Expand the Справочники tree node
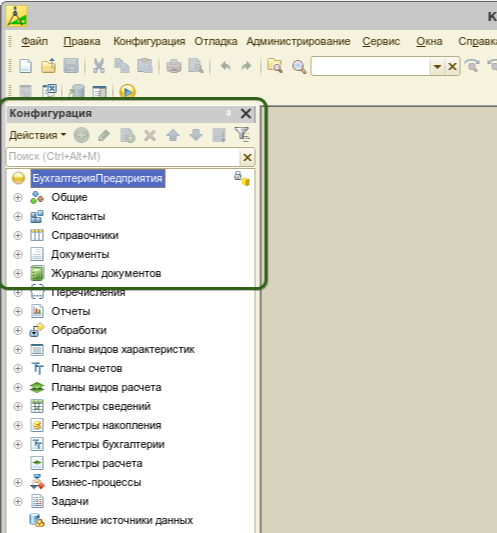The height and width of the screenshot is (533, 497). [x=18, y=235]
